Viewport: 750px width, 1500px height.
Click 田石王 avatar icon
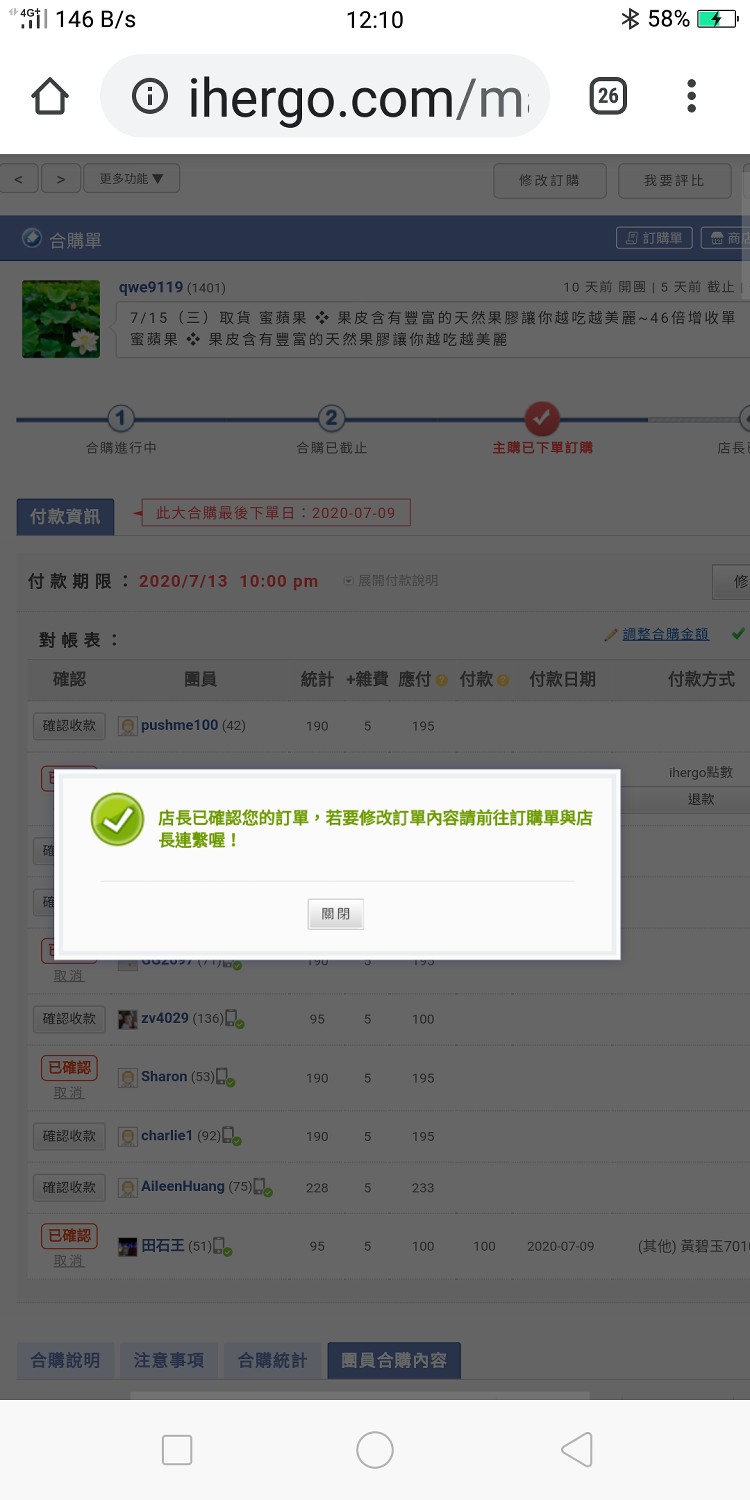[x=128, y=1247]
